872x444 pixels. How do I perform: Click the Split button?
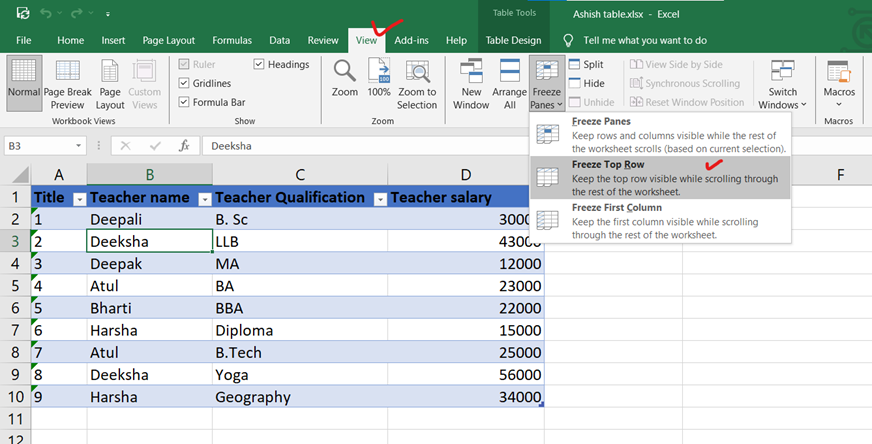pyautogui.click(x=586, y=64)
